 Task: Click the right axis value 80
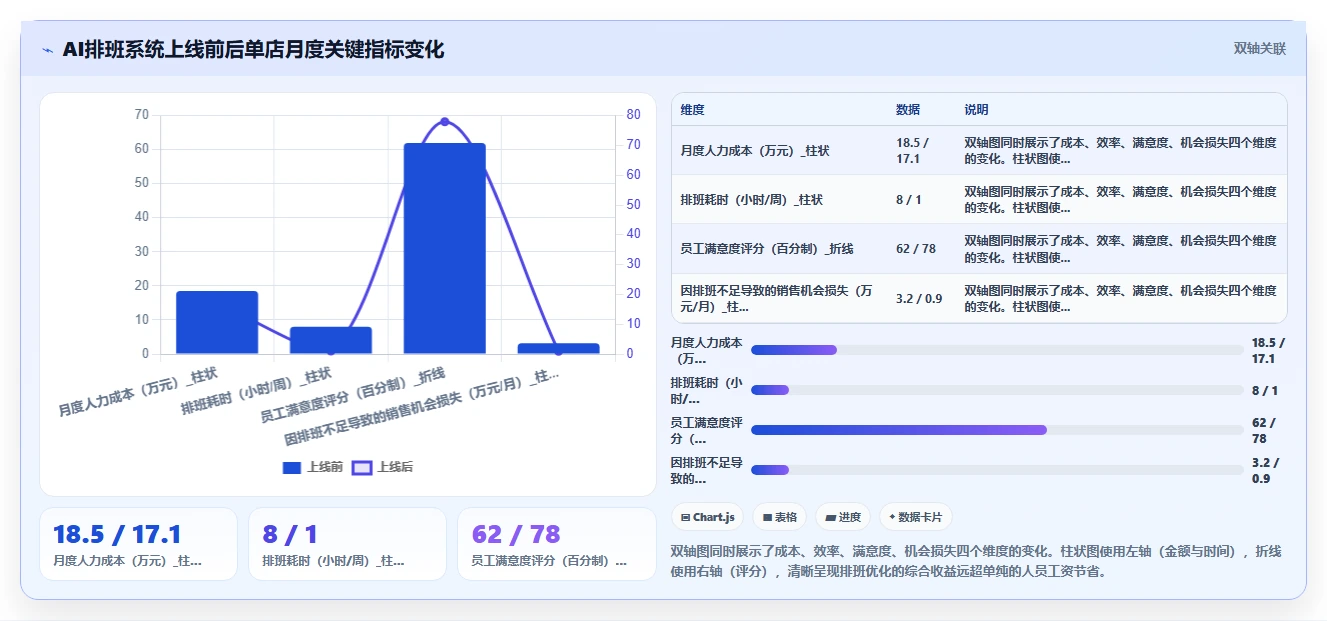(633, 114)
